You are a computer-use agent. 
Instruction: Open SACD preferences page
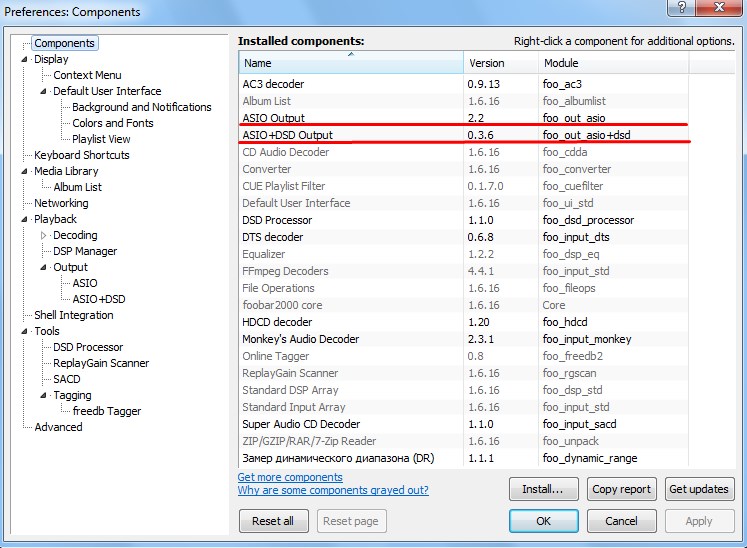point(67,379)
